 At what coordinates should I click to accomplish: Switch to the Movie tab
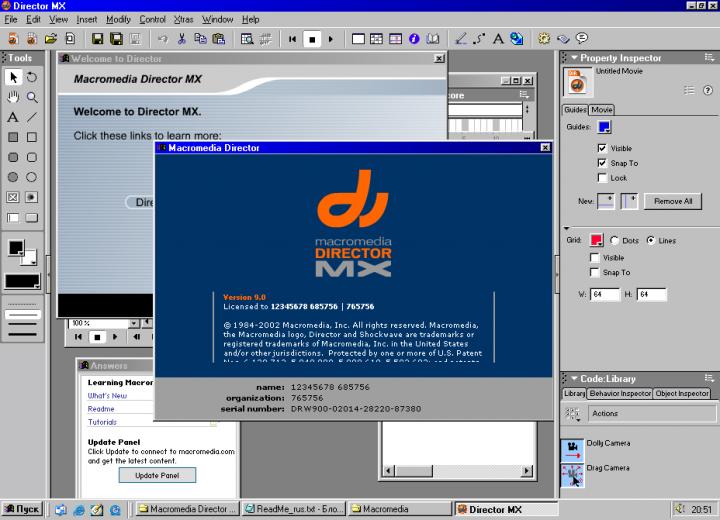pyautogui.click(x=602, y=109)
